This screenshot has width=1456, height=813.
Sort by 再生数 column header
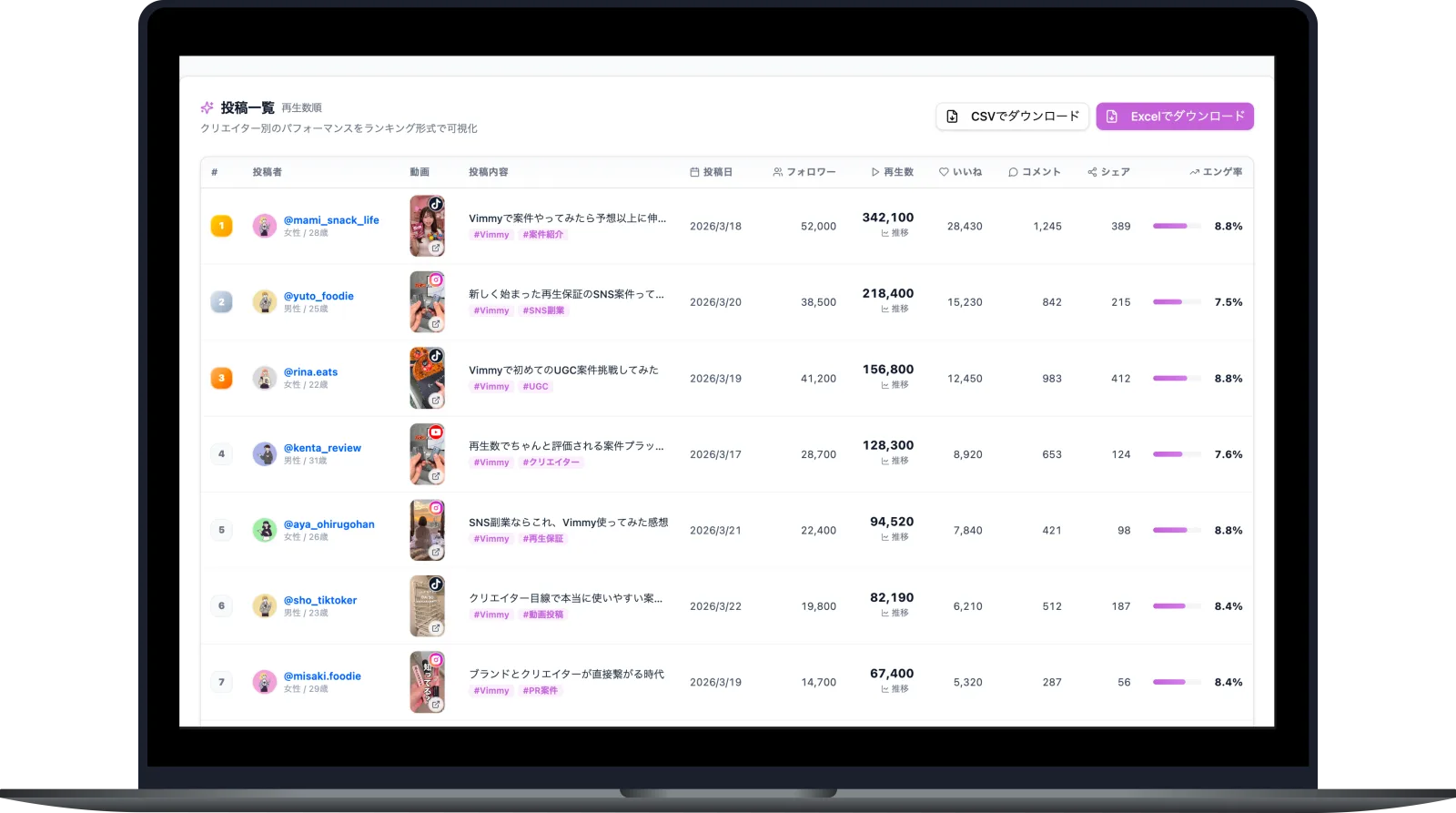pyautogui.click(x=892, y=172)
